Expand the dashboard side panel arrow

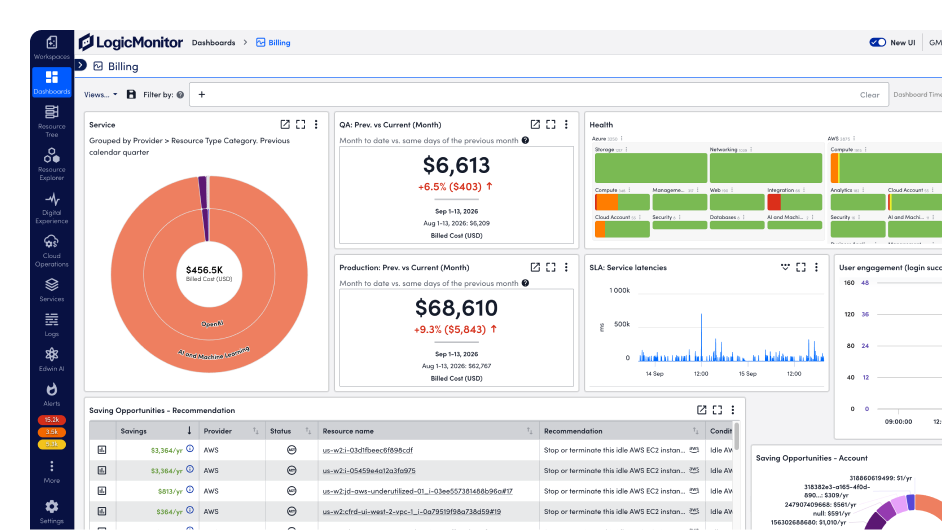tap(81, 65)
